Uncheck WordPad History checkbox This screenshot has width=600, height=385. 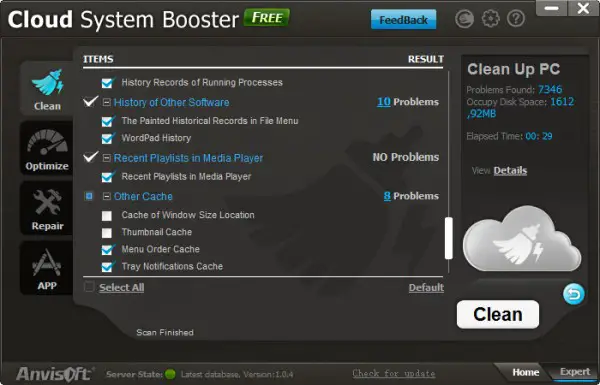pos(107,138)
